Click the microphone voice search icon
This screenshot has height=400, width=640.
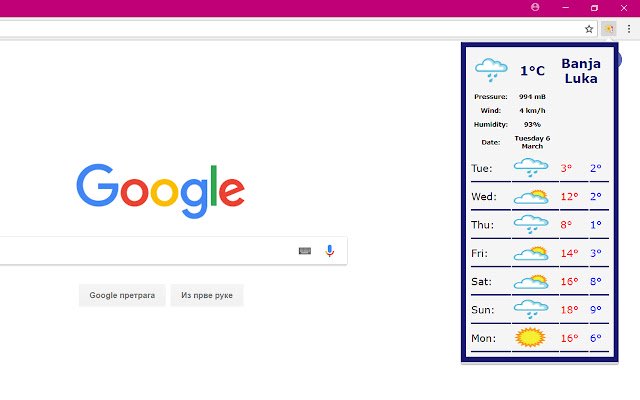tap(330, 251)
